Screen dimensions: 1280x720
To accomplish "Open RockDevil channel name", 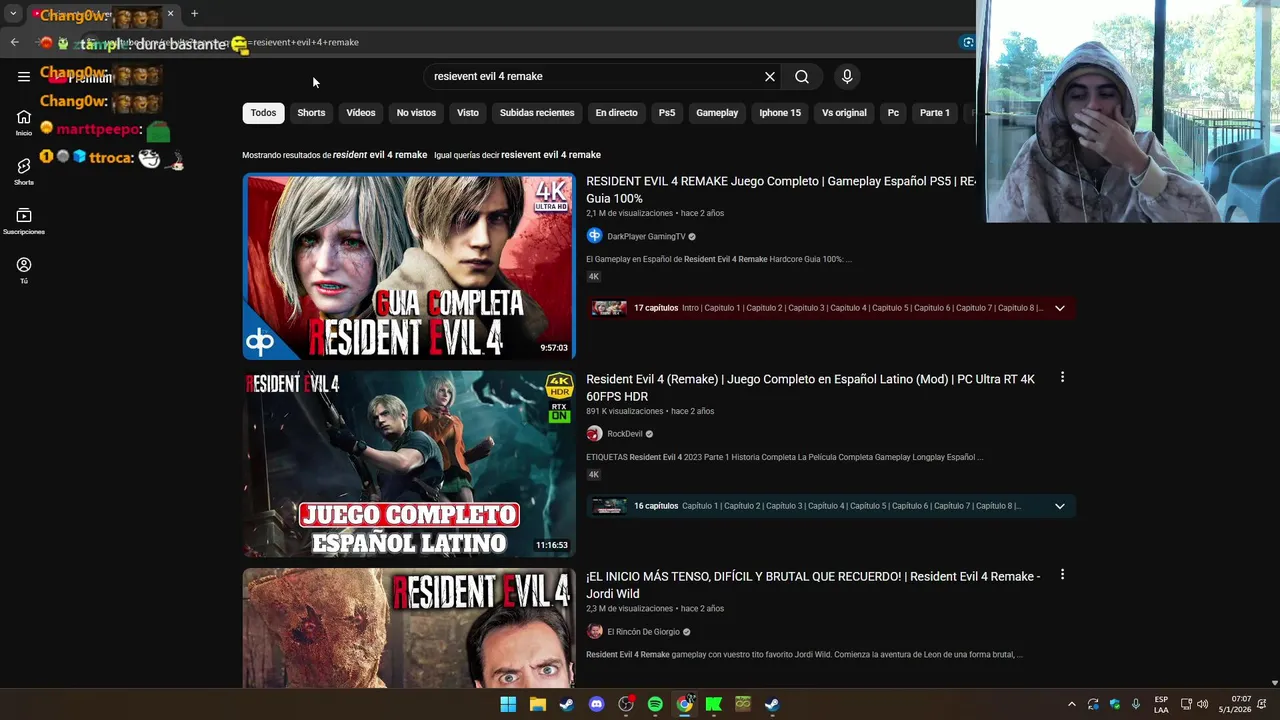I will [625, 434].
